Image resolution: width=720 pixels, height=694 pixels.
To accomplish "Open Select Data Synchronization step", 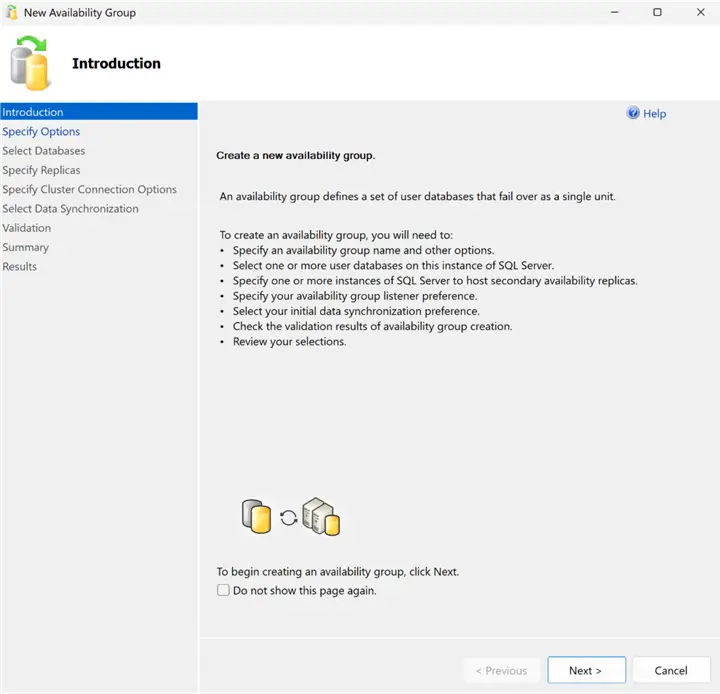I will tap(70, 209).
